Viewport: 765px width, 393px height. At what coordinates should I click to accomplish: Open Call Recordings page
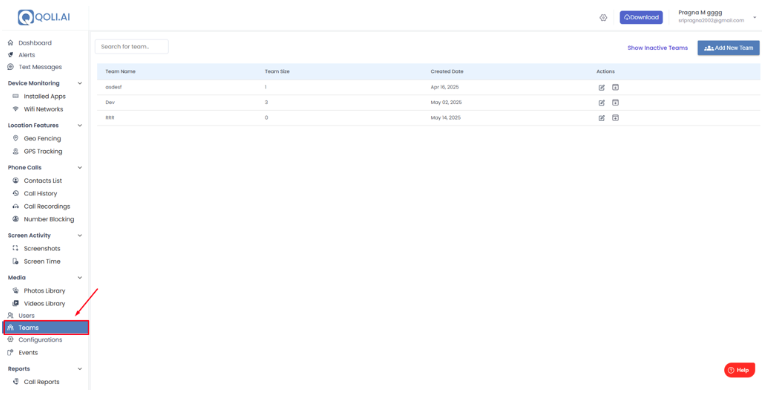[47, 206]
